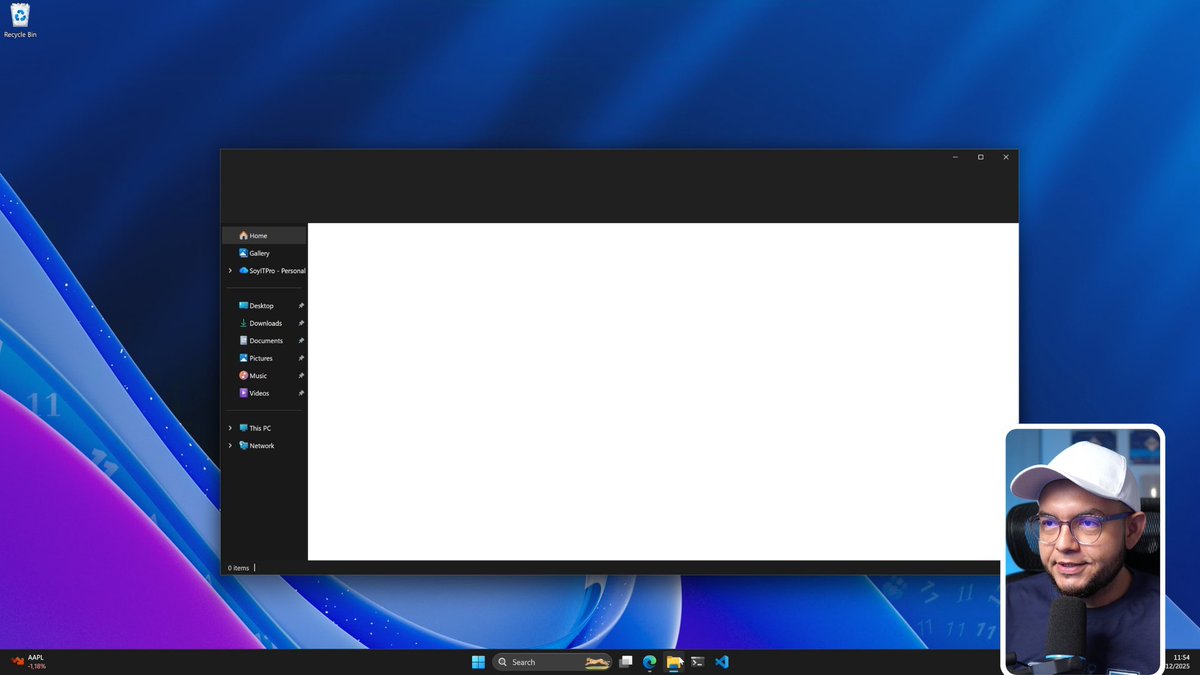Launch Visual Studio Code from the taskbar
This screenshot has width=1200, height=675.
coord(722,662)
